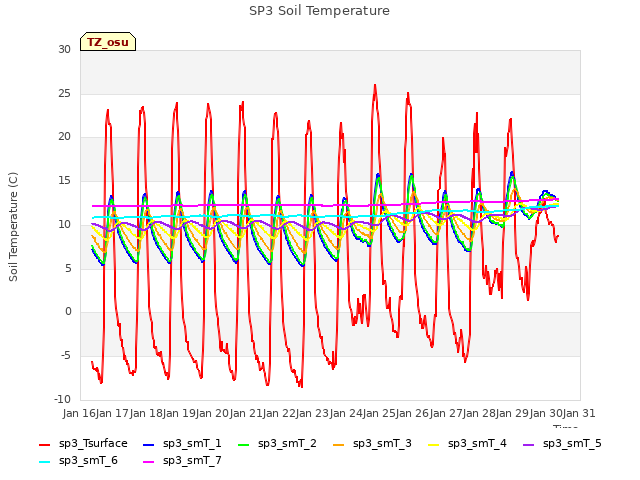Click the purple sp3_smT_5 legend swatch
640x480 pixels.
(x=529, y=444)
